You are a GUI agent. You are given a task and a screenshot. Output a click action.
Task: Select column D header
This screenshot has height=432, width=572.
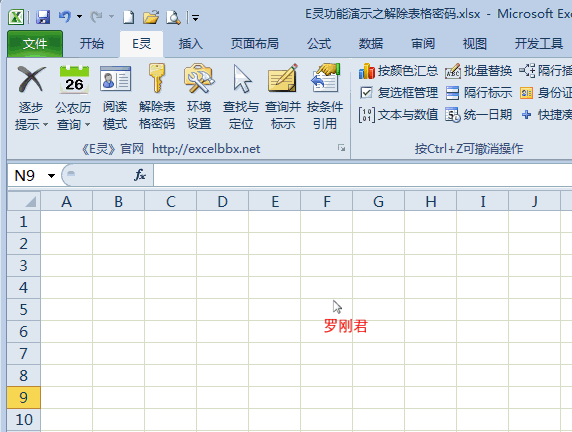[x=223, y=201]
